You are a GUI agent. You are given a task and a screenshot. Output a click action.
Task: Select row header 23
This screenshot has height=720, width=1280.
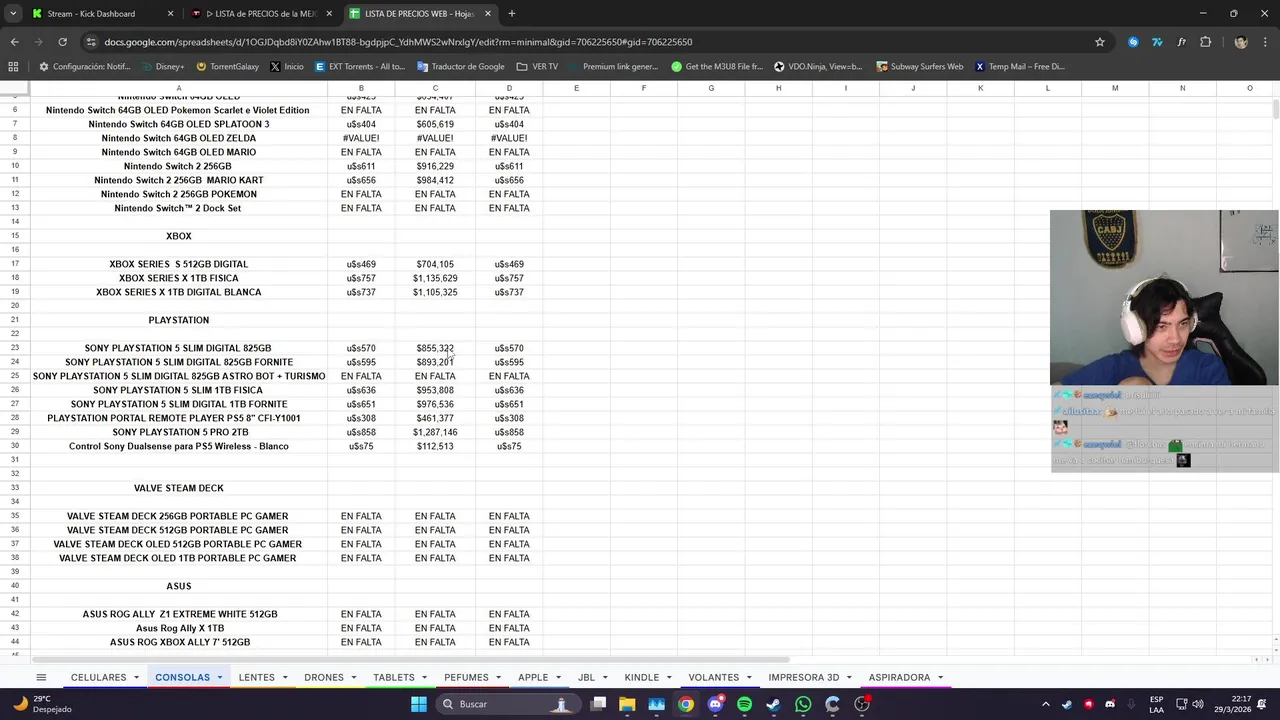tap(15, 348)
